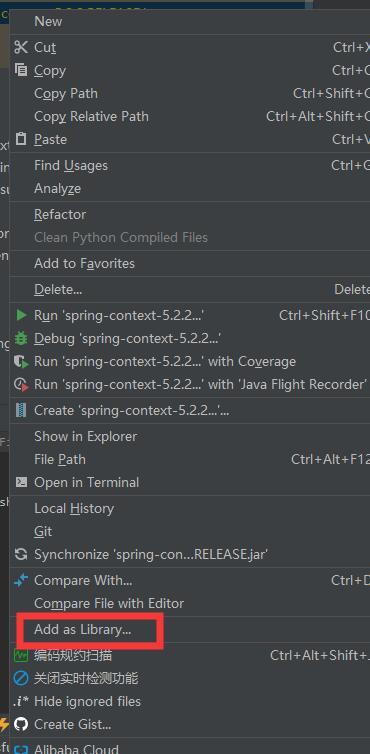Click the Run with Coverage shield icon
The height and width of the screenshot is (754, 370).
tap(21, 362)
